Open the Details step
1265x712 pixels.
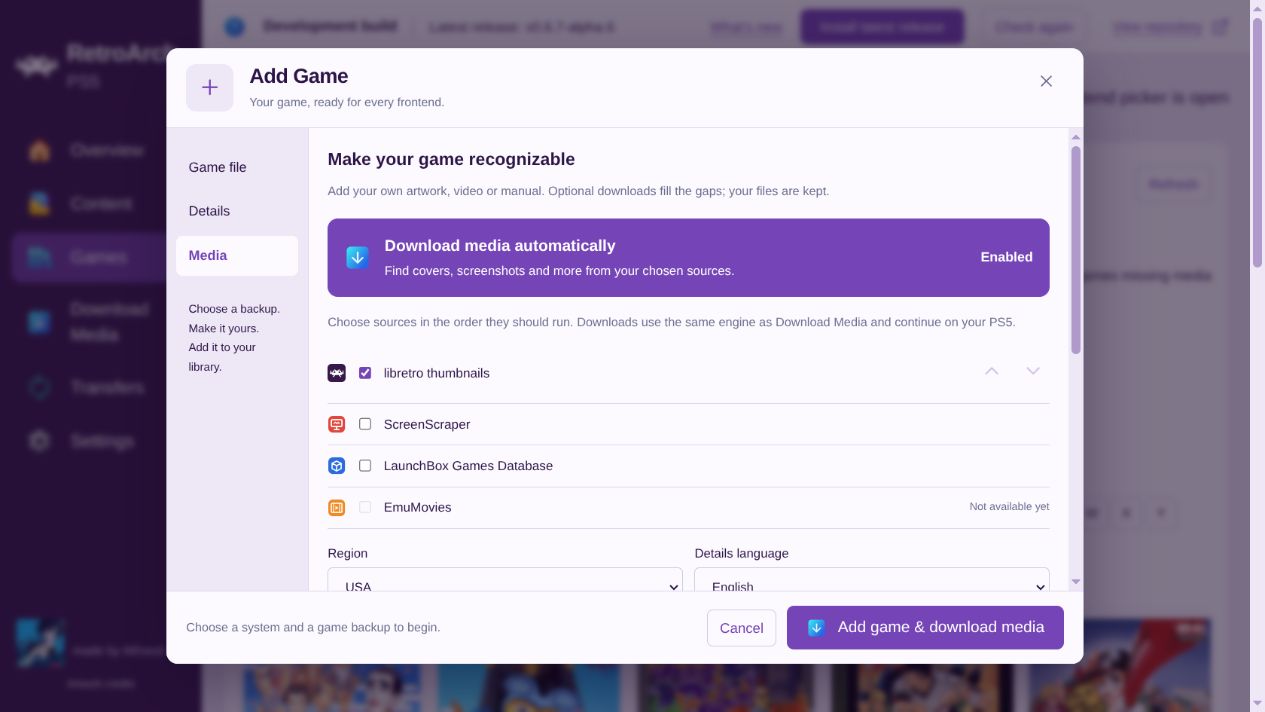(237, 211)
